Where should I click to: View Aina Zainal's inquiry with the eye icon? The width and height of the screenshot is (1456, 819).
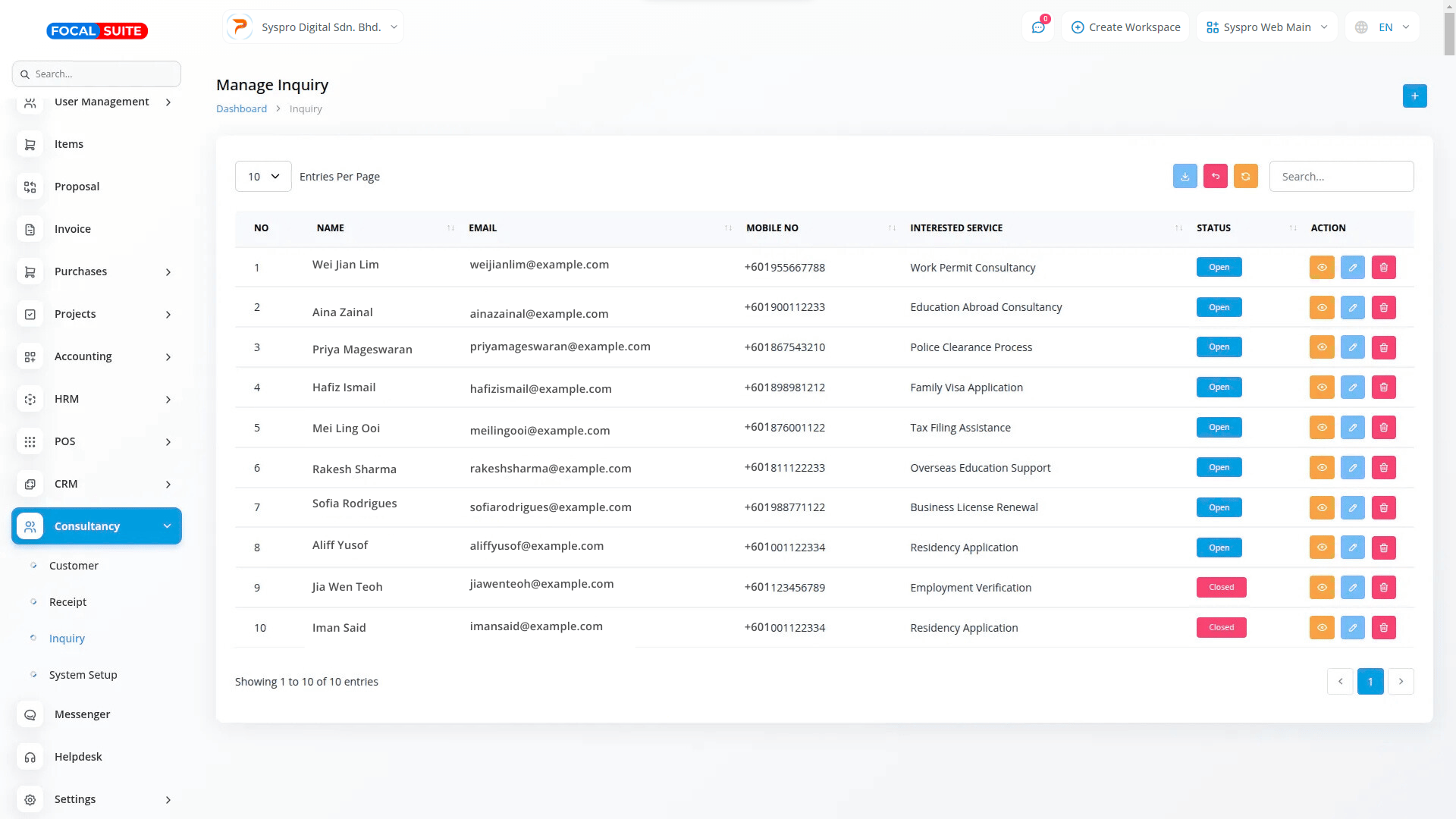pos(1321,307)
